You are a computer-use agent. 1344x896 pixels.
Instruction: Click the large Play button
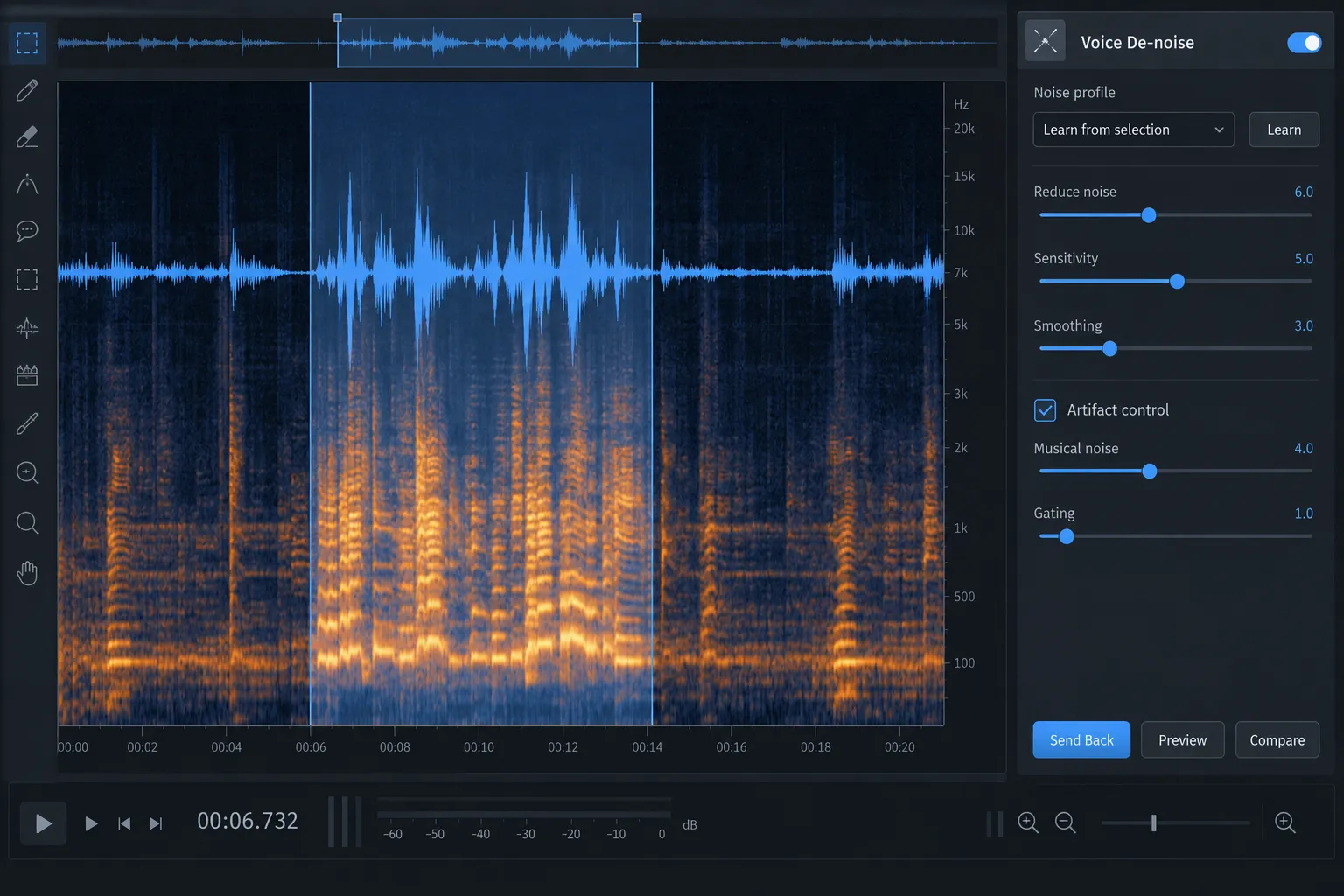(x=44, y=823)
